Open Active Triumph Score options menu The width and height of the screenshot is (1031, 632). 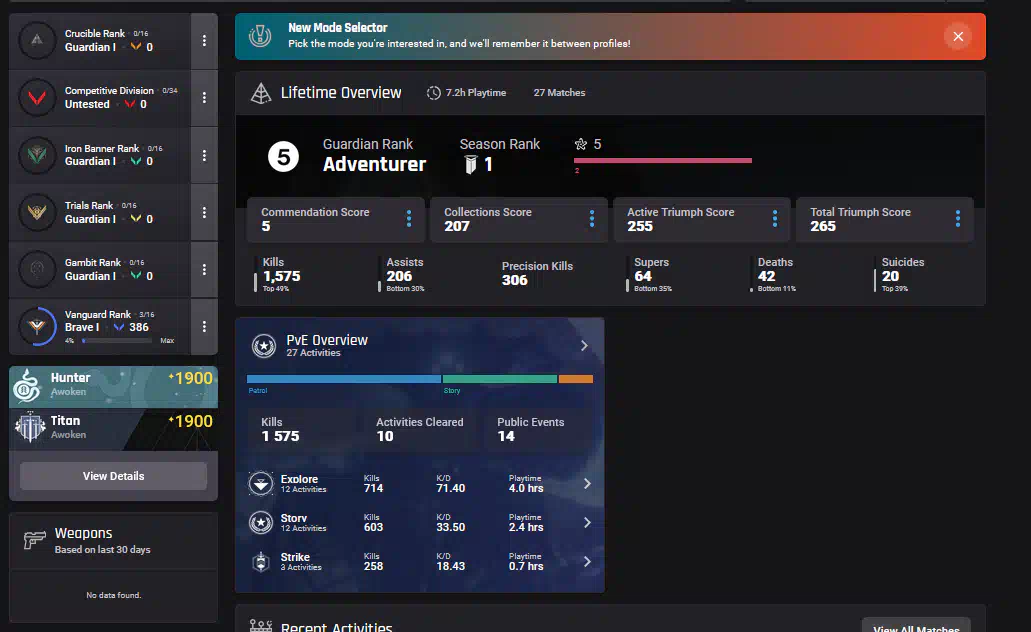click(775, 219)
